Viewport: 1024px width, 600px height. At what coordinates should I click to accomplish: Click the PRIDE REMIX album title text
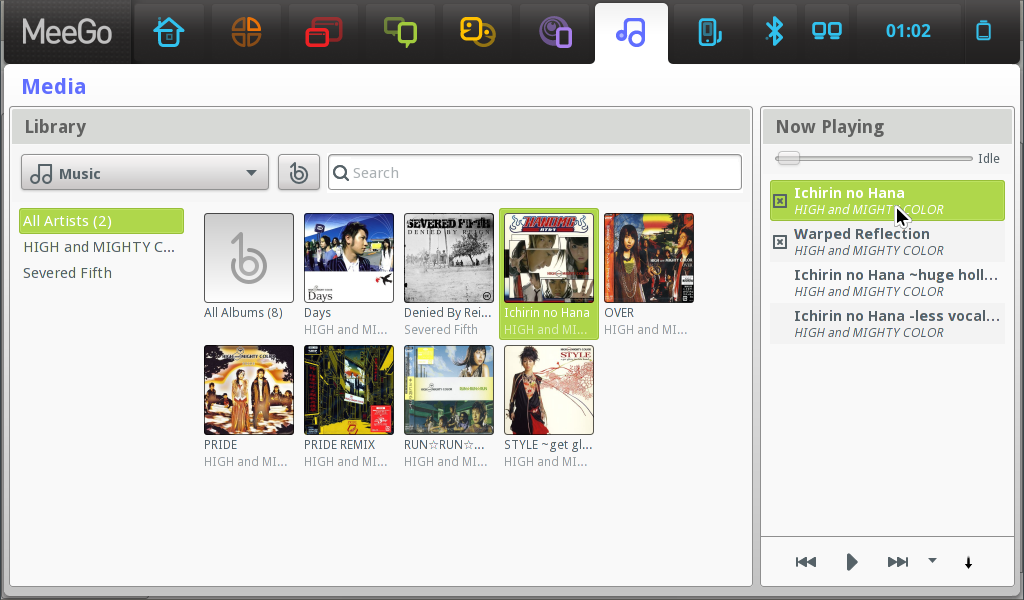[x=340, y=445]
